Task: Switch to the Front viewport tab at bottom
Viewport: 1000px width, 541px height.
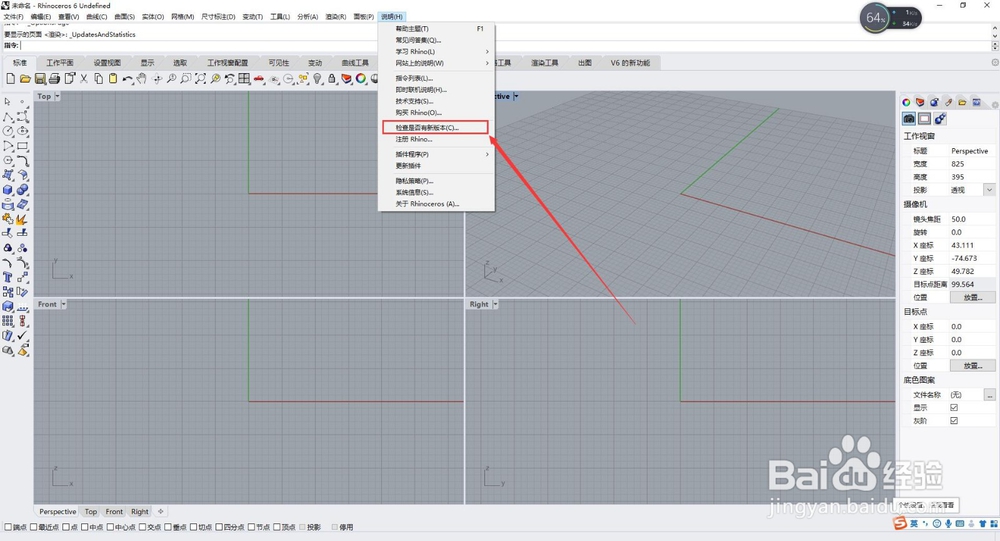Action: (x=114, y=512)
